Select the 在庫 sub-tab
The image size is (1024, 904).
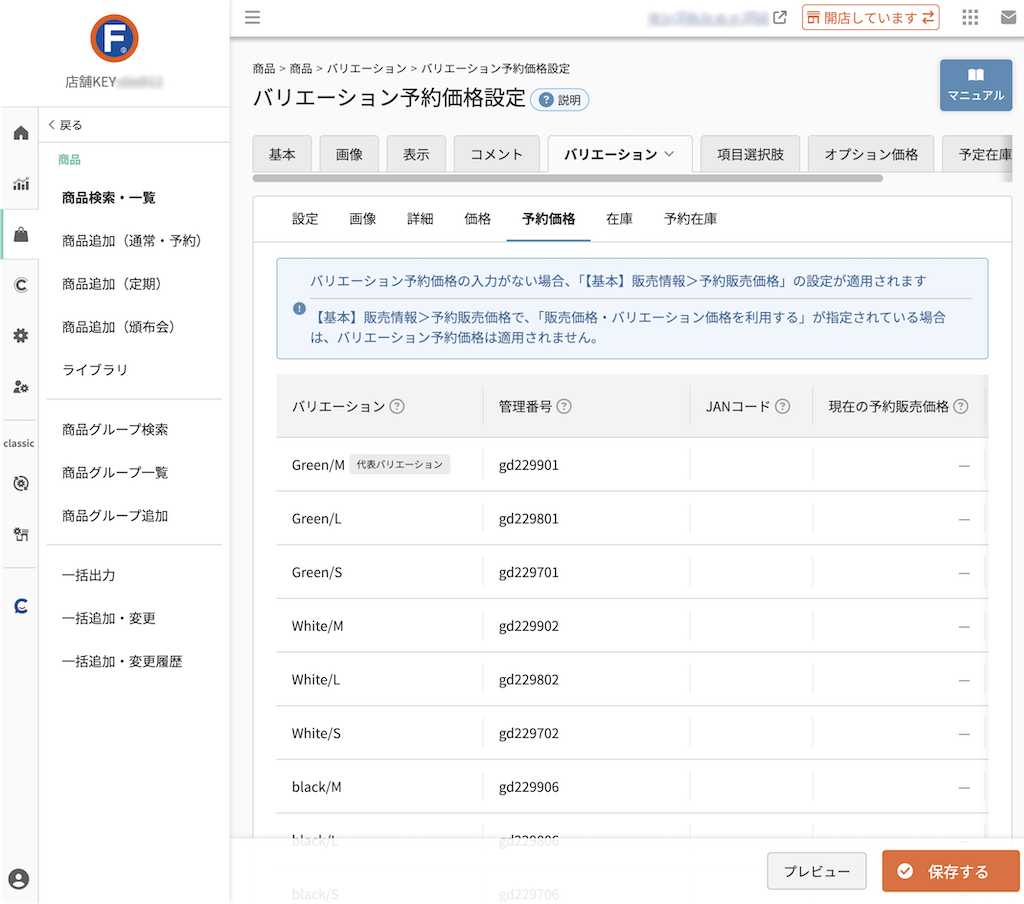(619, 219)
